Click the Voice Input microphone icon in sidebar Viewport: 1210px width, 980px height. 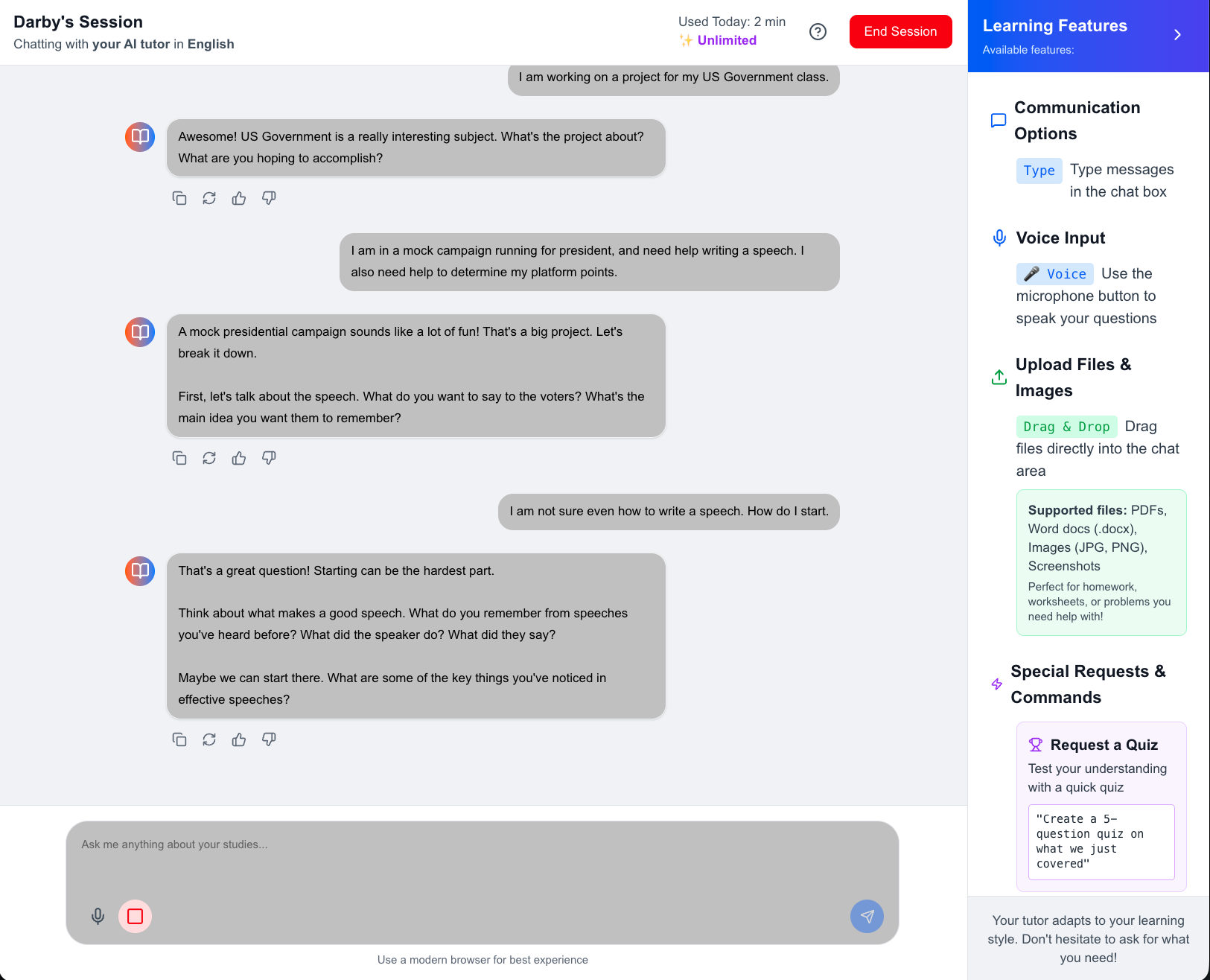coord(999,238)
